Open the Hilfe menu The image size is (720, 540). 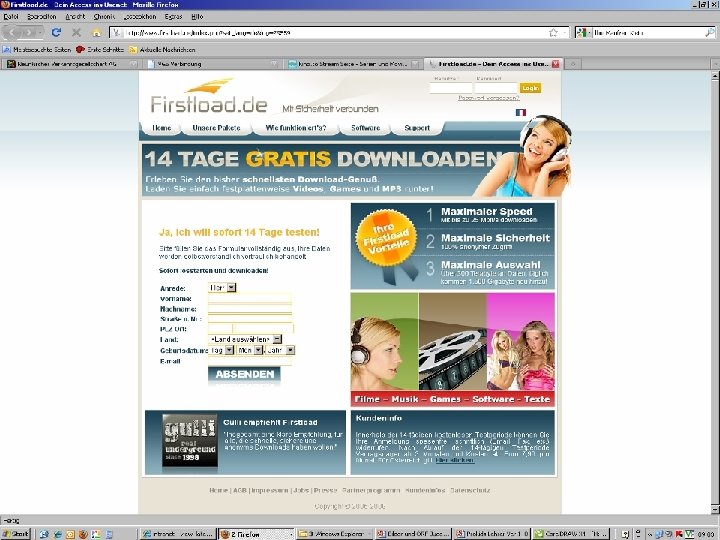[197, 16]
